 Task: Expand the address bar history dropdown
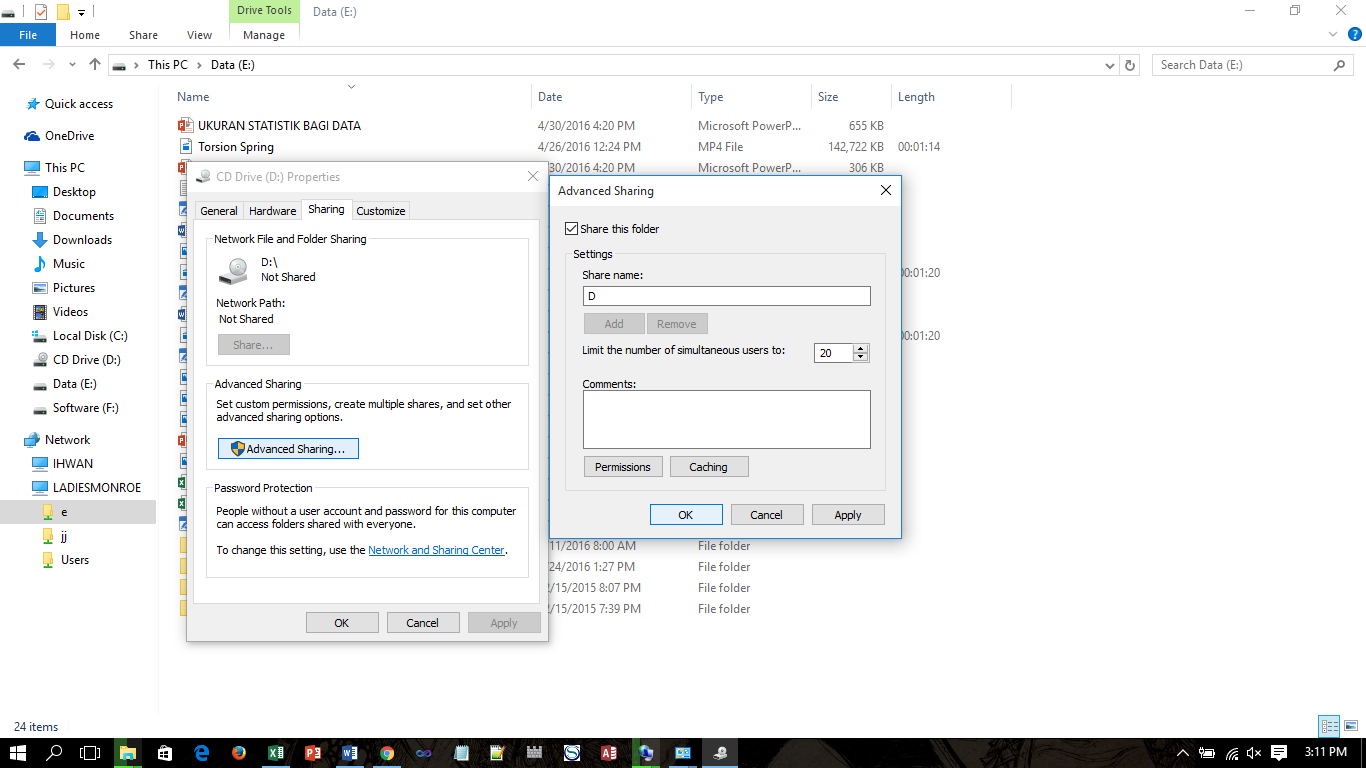[1110, 65]
